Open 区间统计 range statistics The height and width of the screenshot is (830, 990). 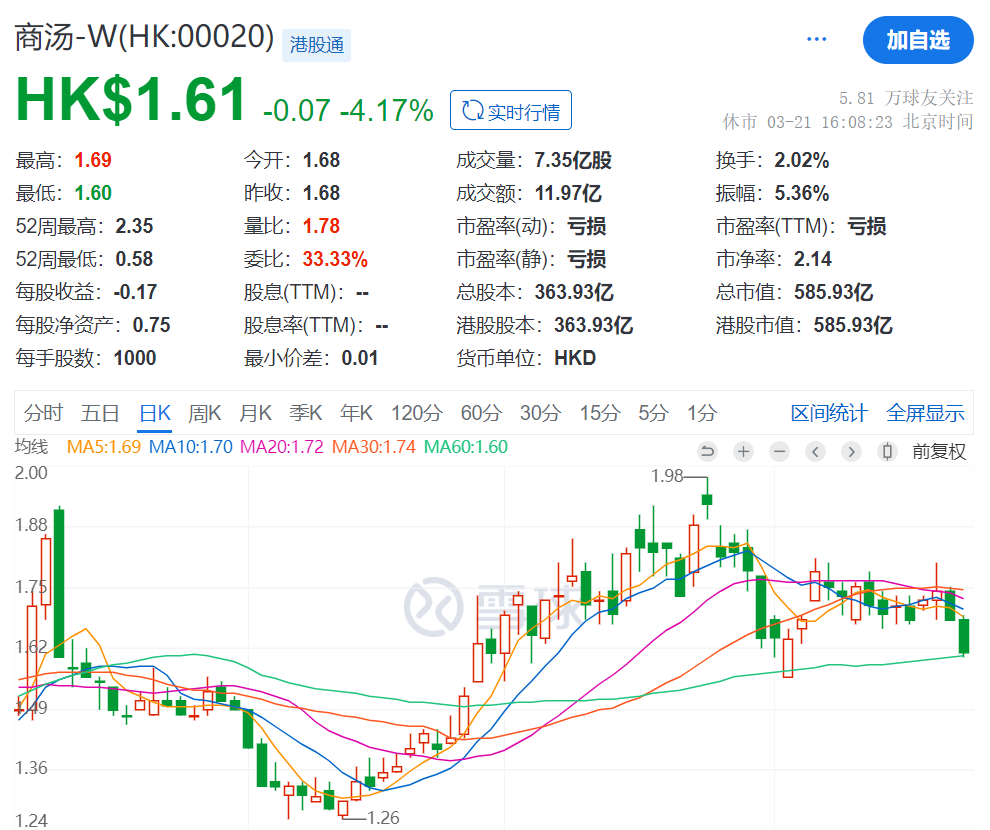[x=829, y=413]
